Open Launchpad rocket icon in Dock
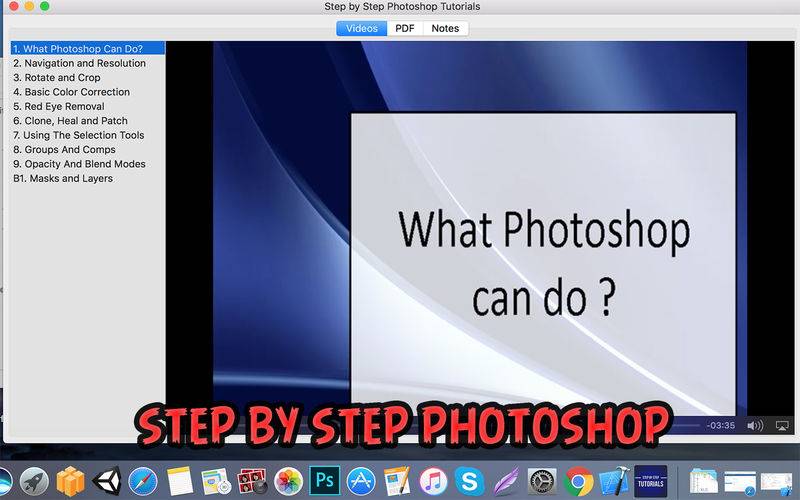Viewport: 800px width, 500px height. point(34,481)
